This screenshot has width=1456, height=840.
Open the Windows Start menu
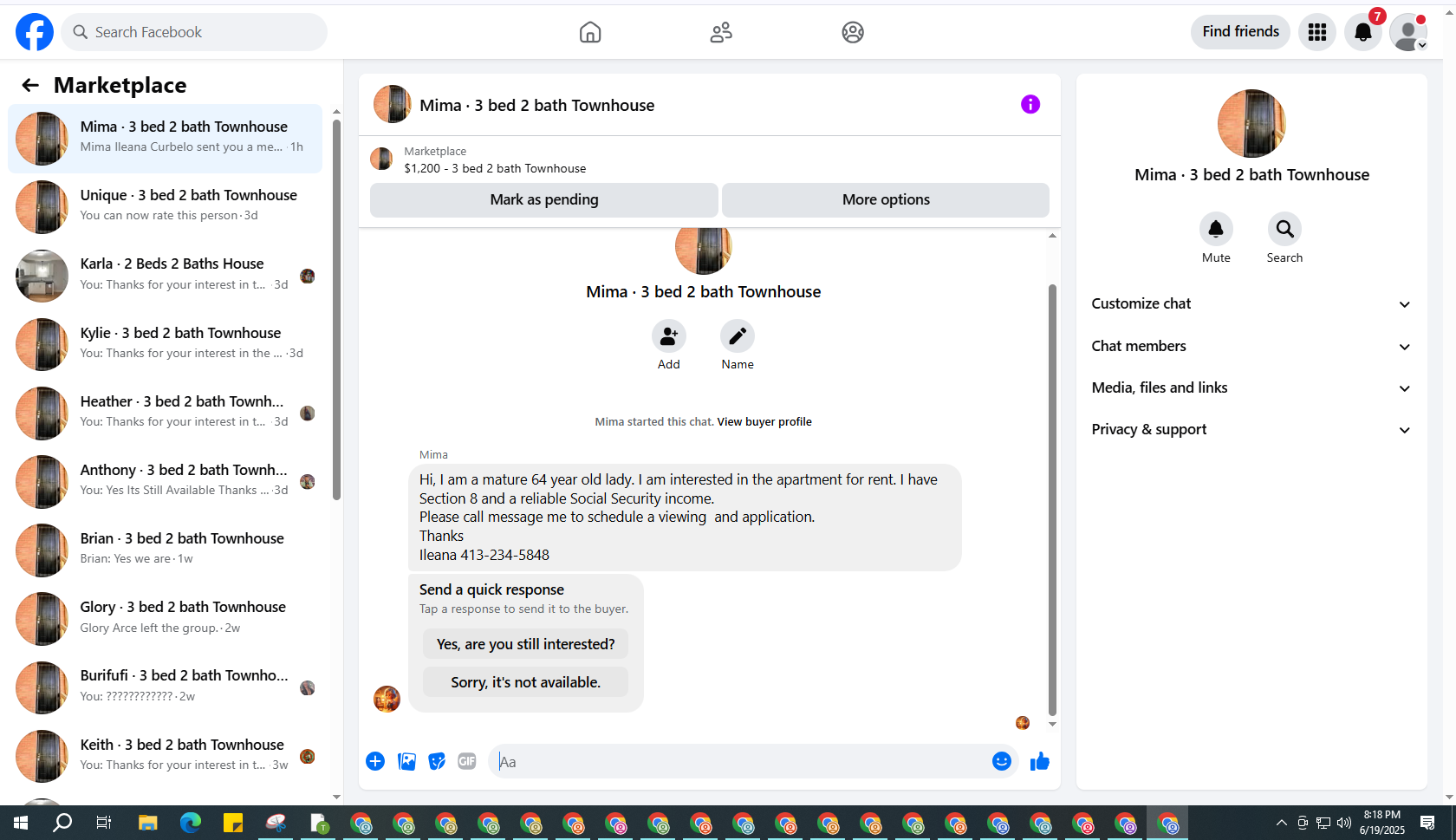pos(21,823)
